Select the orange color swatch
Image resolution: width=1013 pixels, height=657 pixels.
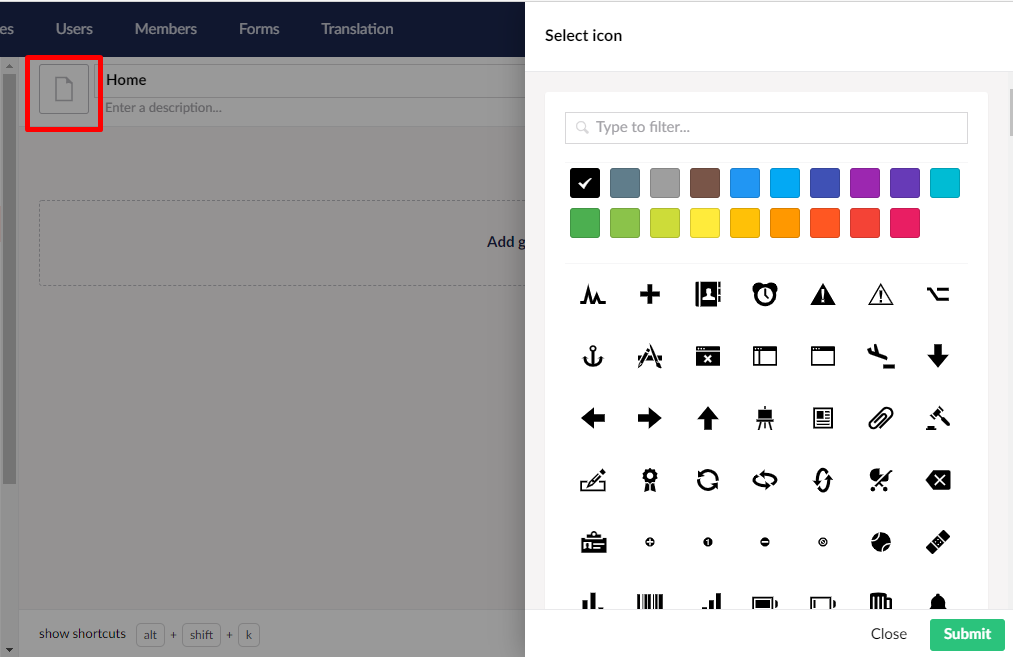pyautogui.click(x=785, y=223)
